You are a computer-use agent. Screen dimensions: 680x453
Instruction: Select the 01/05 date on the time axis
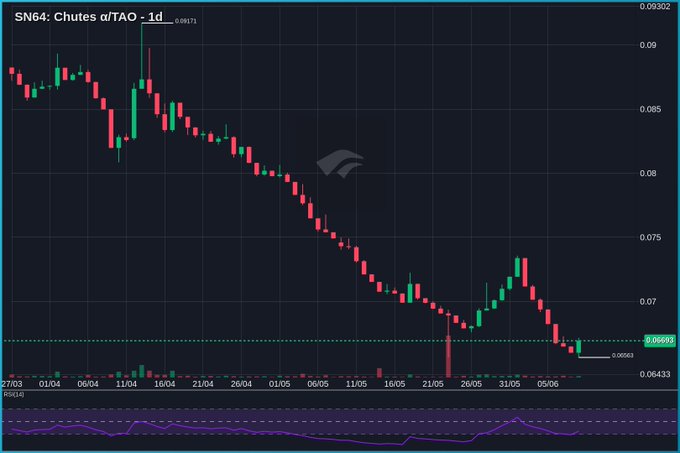coord(279,384)
